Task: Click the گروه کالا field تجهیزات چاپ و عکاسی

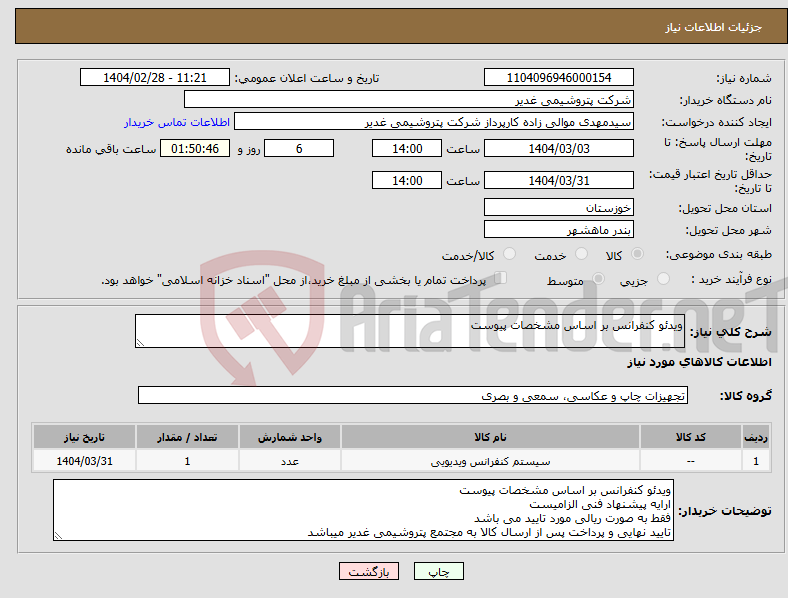Action: 413,395
